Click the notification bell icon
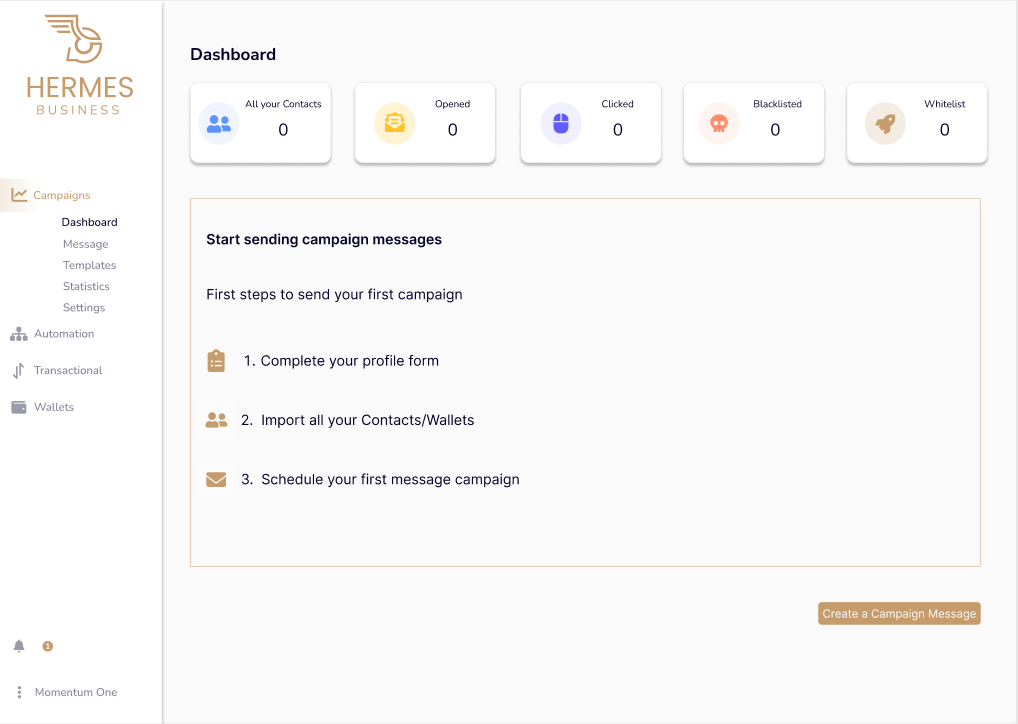The image size is (1018, 724). 18,646
